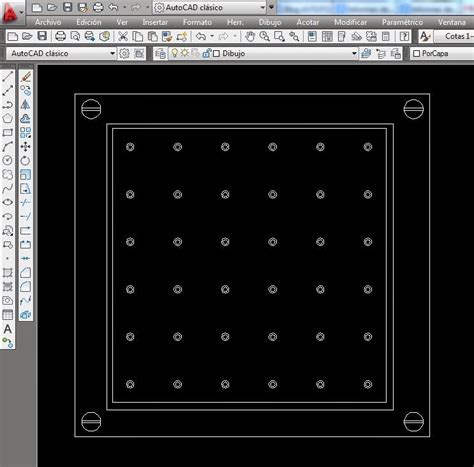Select the Ellipse tool
This screenshot has height=467, width=474.
7,202
